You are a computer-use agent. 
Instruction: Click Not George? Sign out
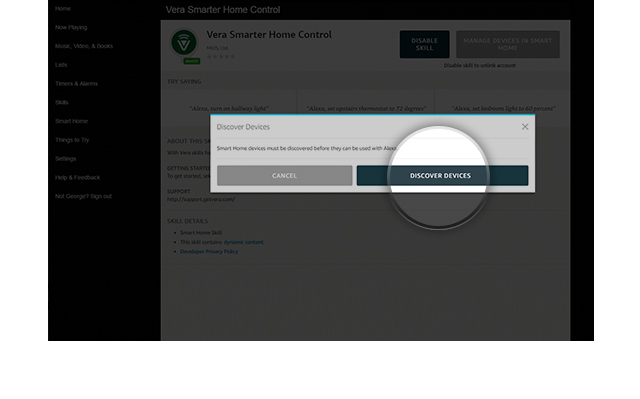click(83, 196)
